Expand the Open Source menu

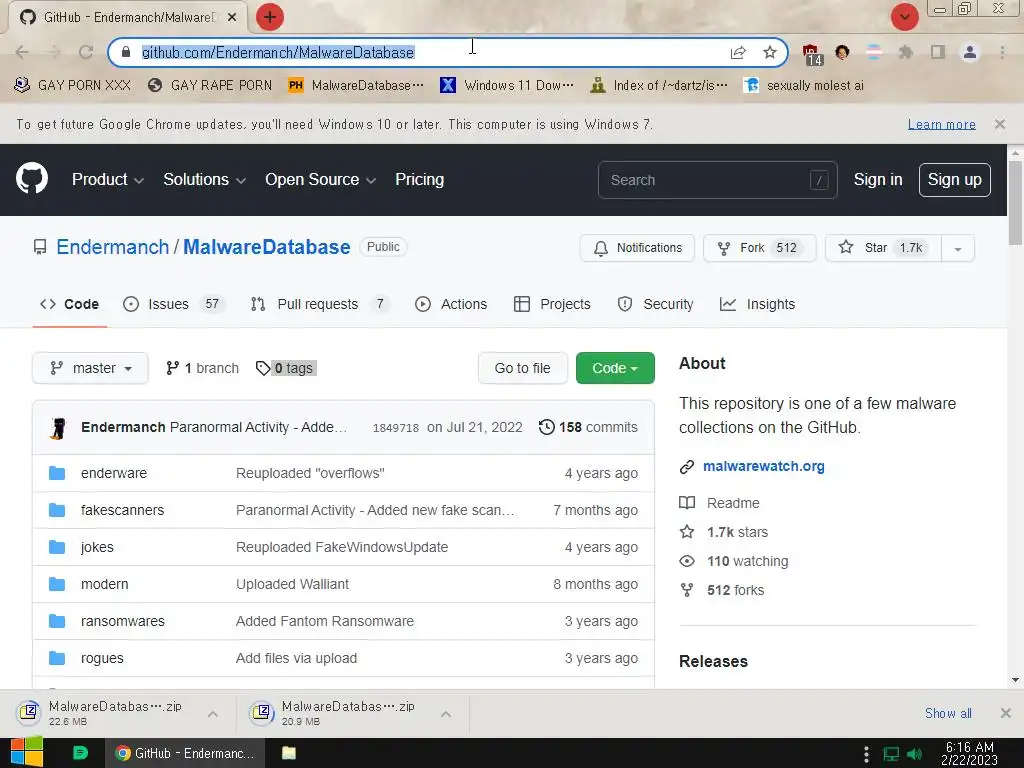point(320,180)
